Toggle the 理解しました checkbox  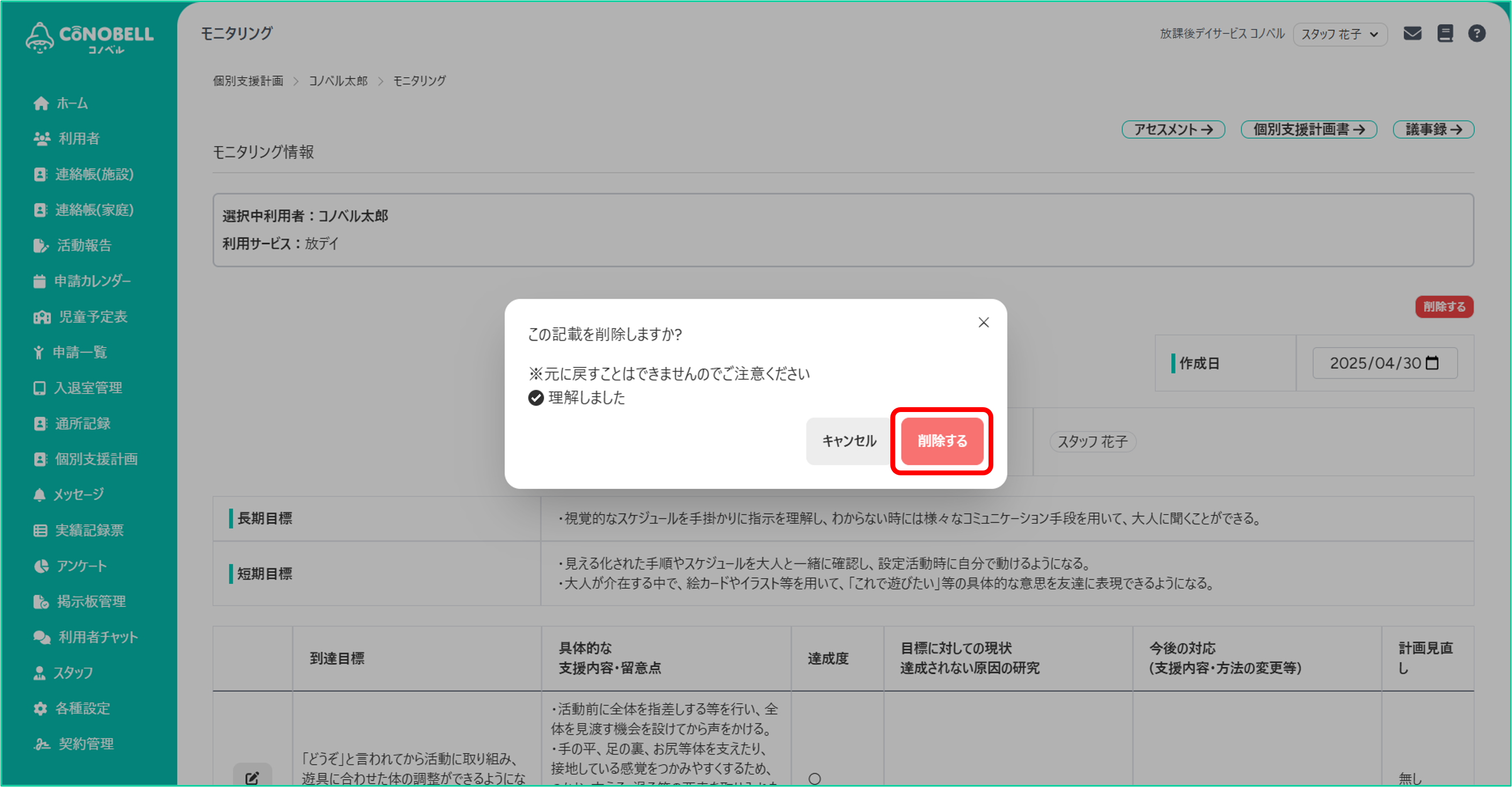536,399
